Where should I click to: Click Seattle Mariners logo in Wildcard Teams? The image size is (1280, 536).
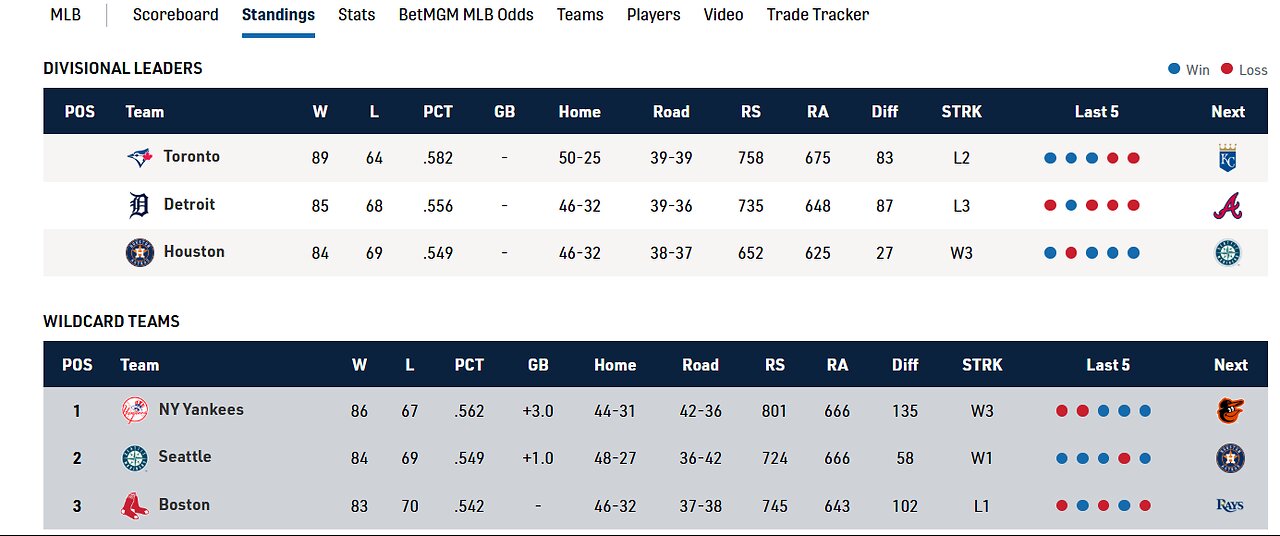click(x=134, y=458)
